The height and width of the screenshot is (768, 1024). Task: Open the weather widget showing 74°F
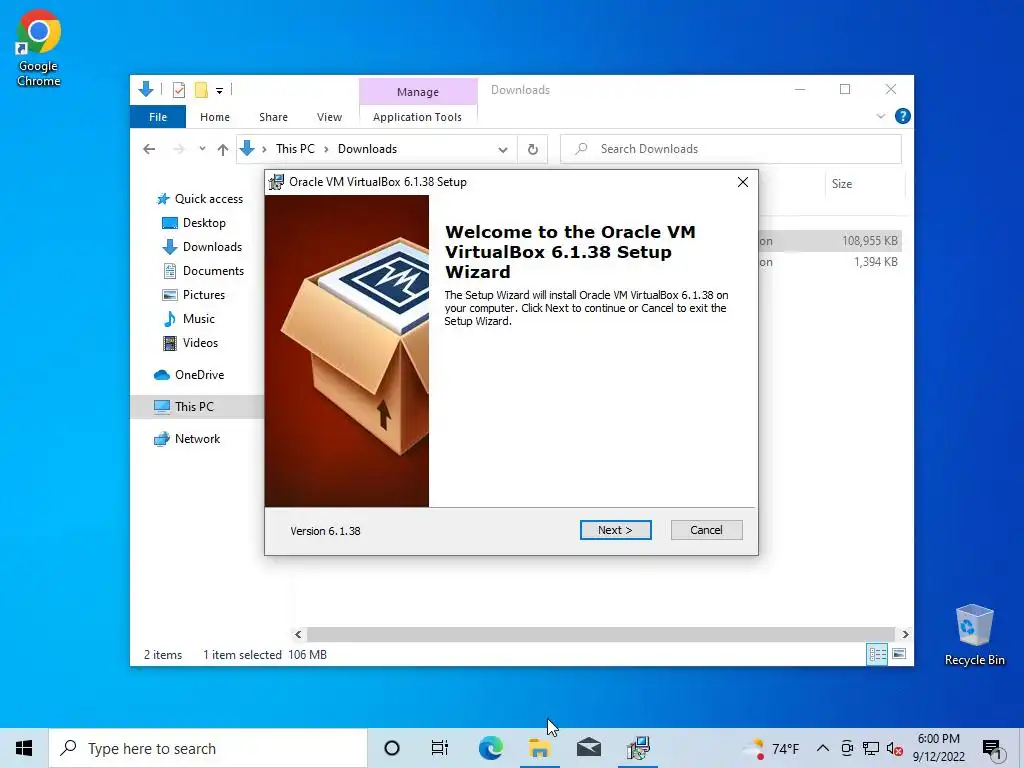tap(773, 748)
